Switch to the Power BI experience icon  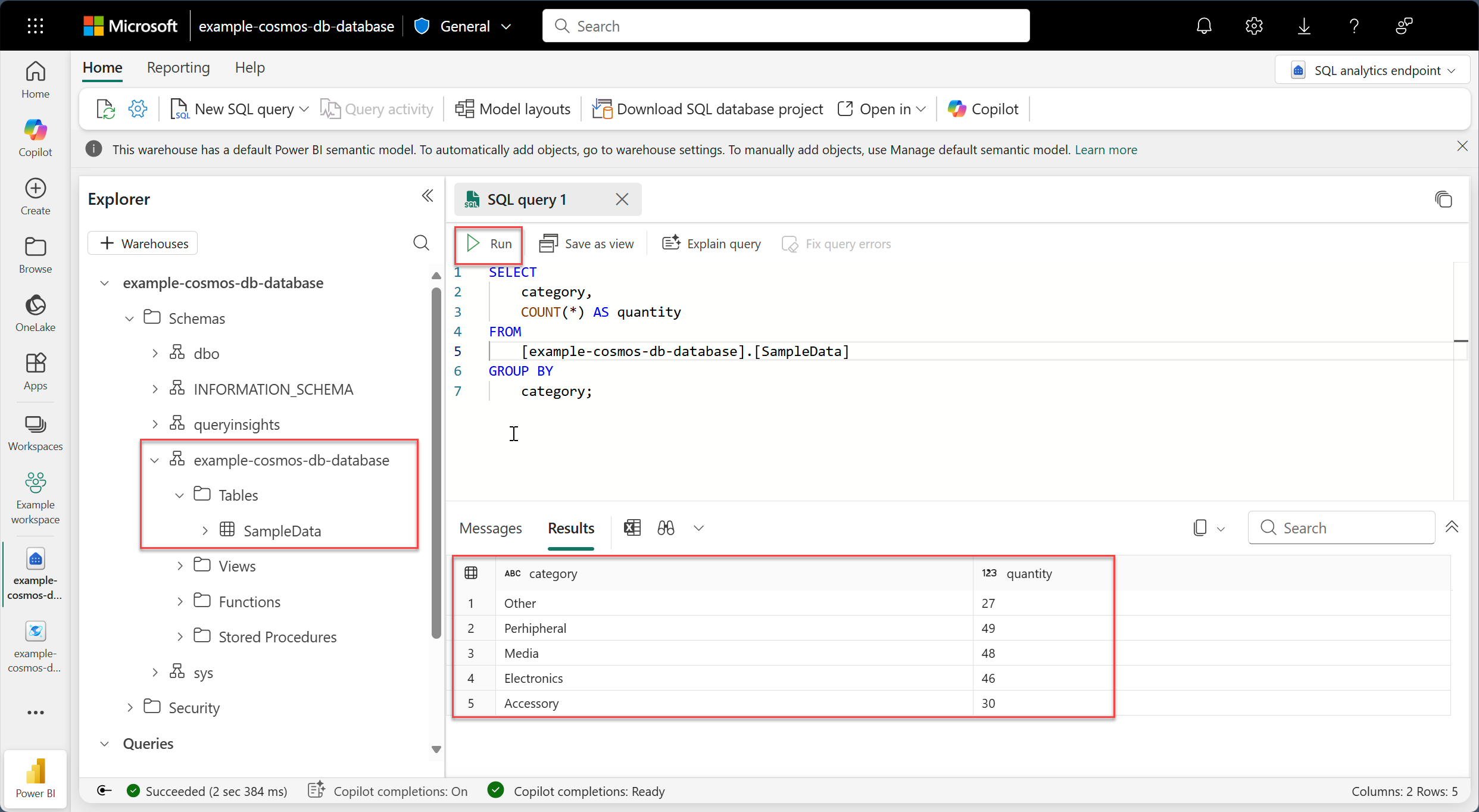35,777
